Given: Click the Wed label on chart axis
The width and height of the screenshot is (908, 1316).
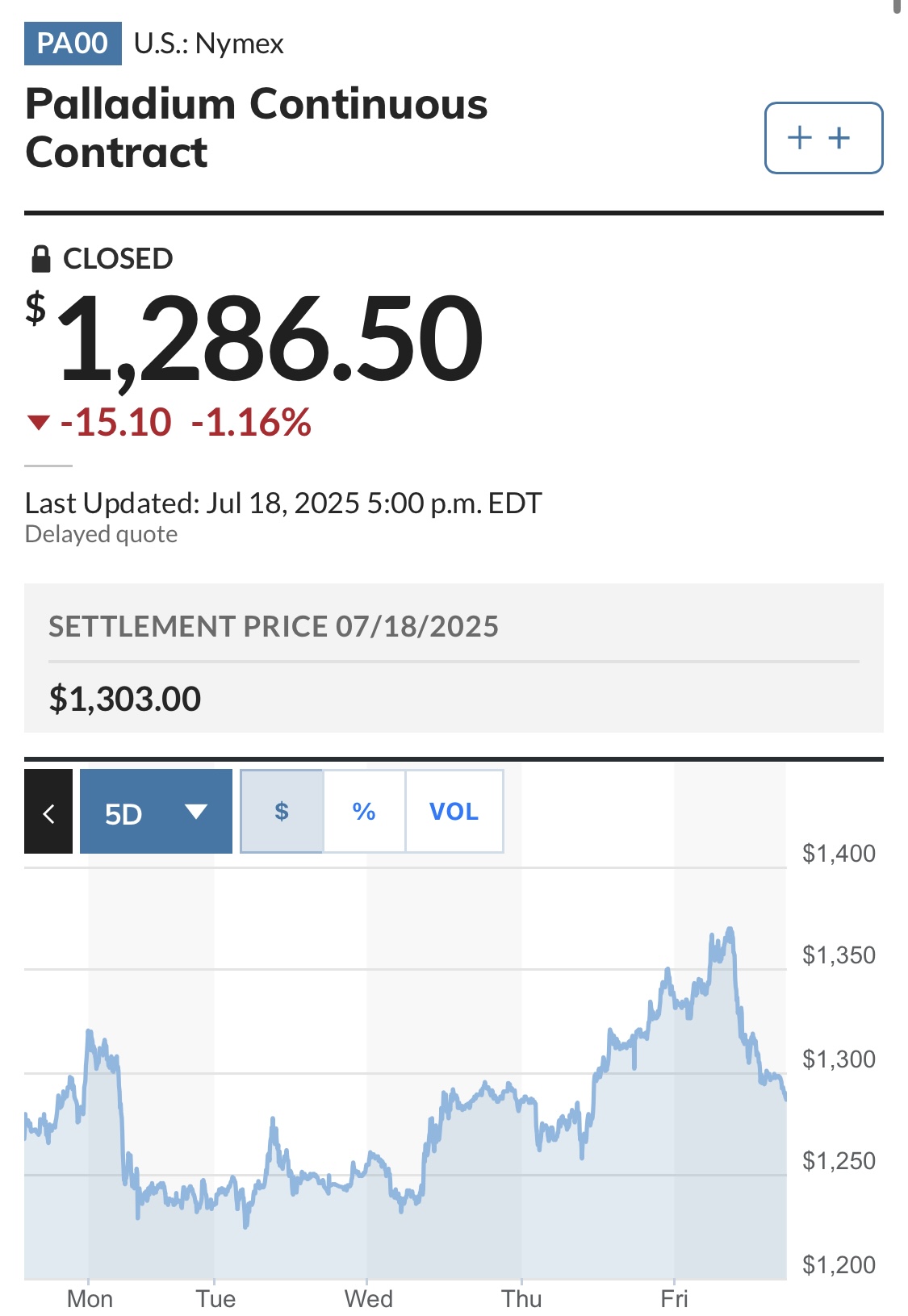Looking at the screenshot, I should coord(369,1299).
